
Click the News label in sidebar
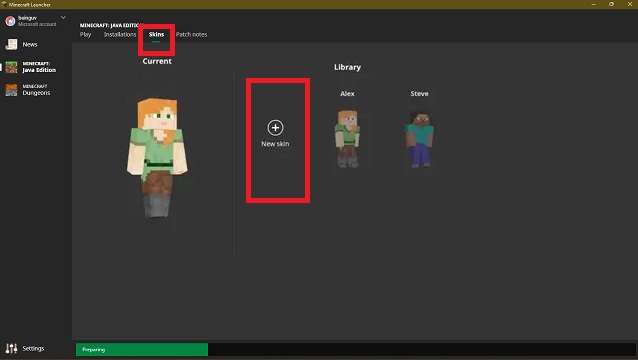[x=30, y=44]
